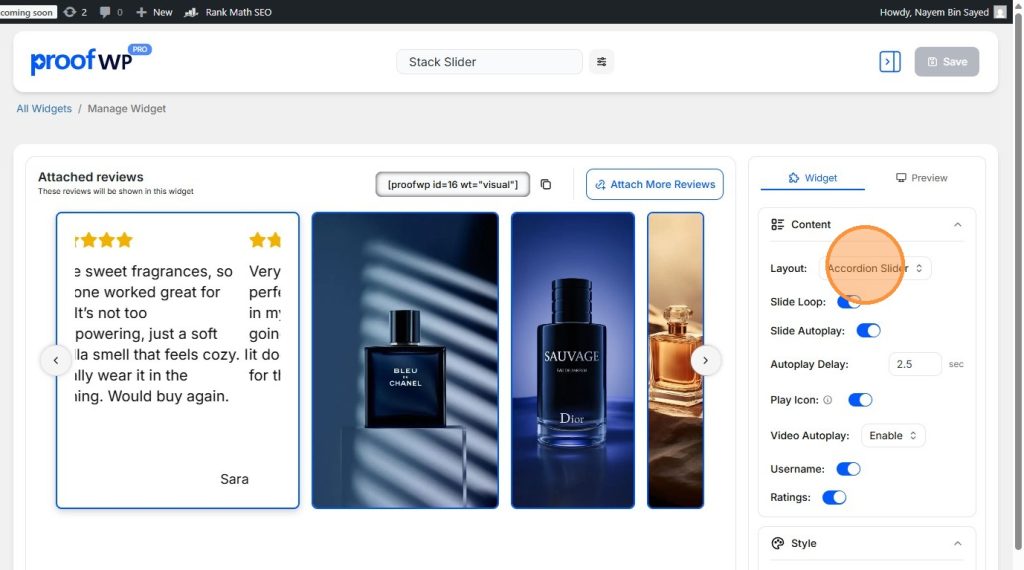Click the Autoplay Delay value field
This screenshot has width=1024, height=570.
(x=914, y=364)
